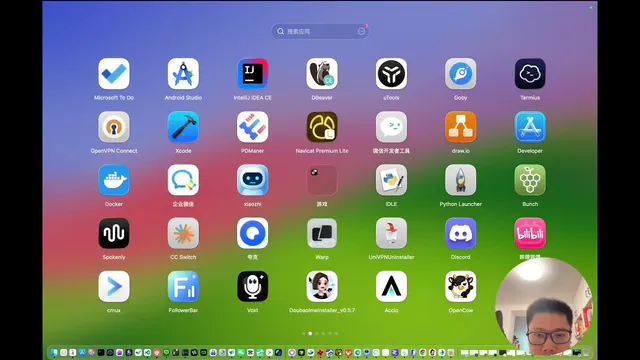Launch OpenVPN Connect
This screenshot has width=640, height=360.
click(x=114, y=127)
